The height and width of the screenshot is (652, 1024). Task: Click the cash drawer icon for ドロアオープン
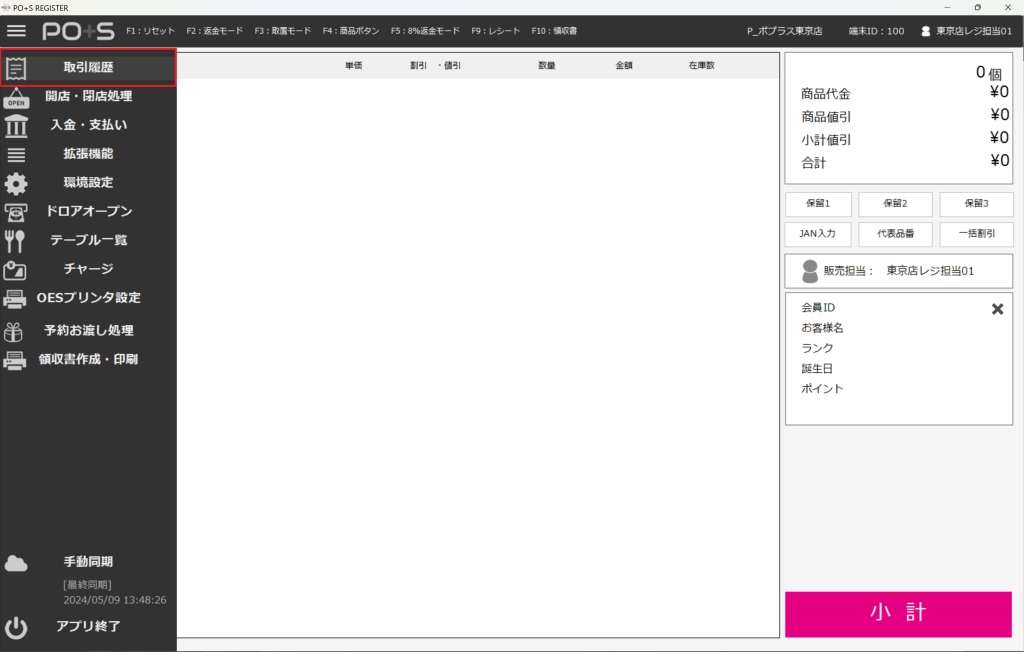pyautogui.click(x=16, y=212)
